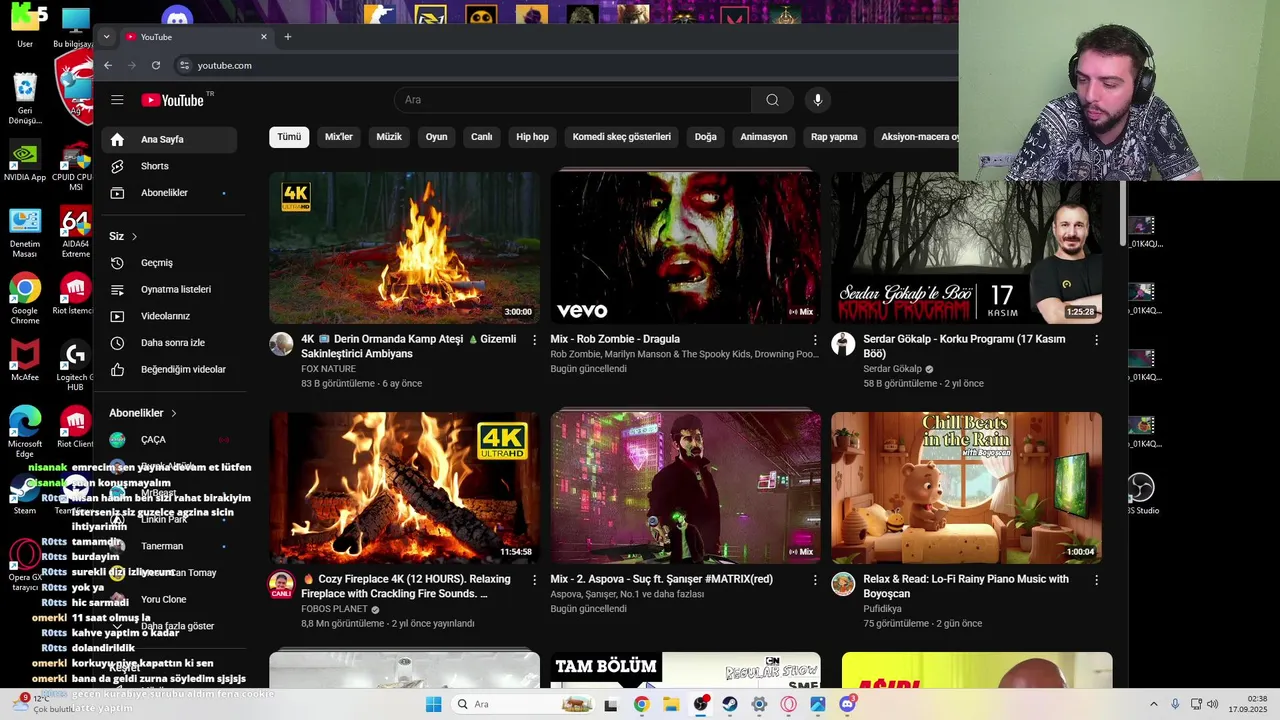1280x720 pixels.
Task: Expand Daha fazla göster subscriptions
Action: [x=169, y=626]
